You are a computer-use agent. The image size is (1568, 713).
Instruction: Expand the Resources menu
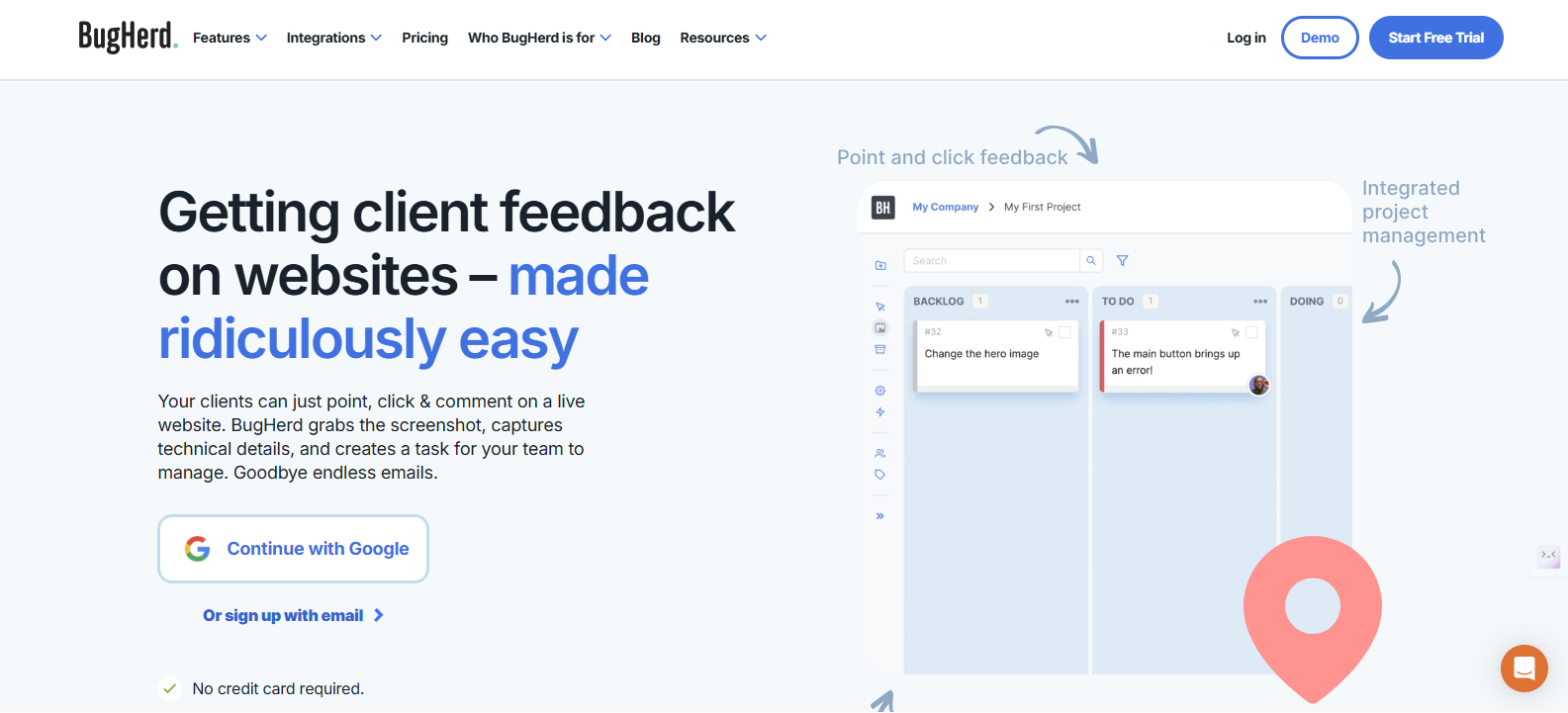(x=723, y=38)
